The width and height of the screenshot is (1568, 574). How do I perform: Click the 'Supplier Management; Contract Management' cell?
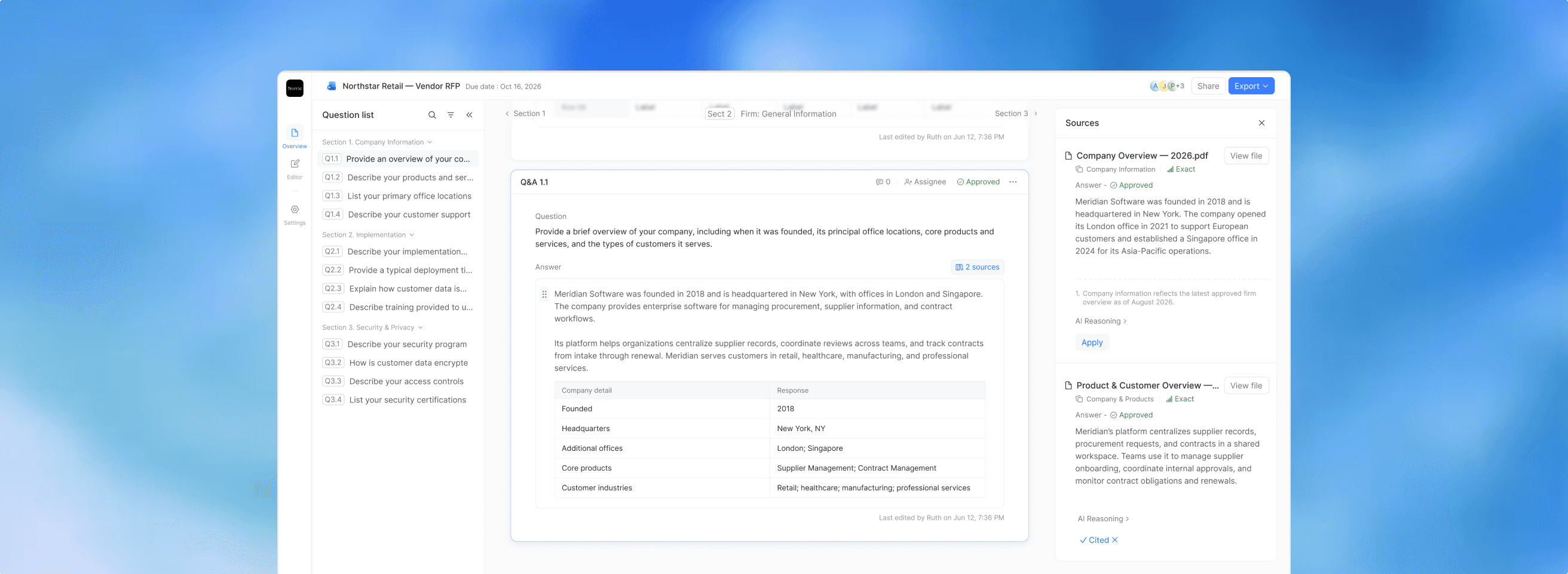[877, 468]
